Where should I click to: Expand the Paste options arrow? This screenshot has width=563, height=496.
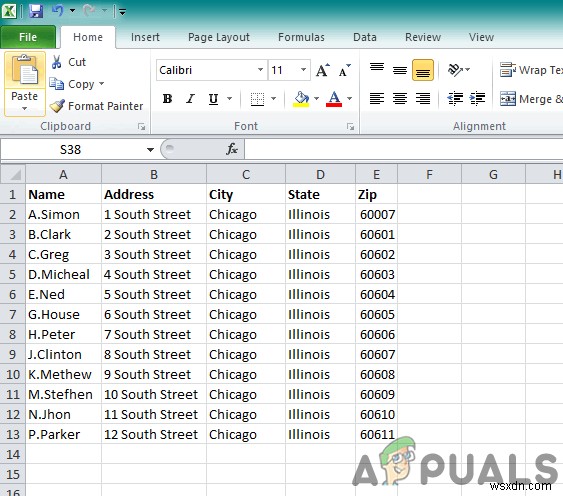point(24,108)
